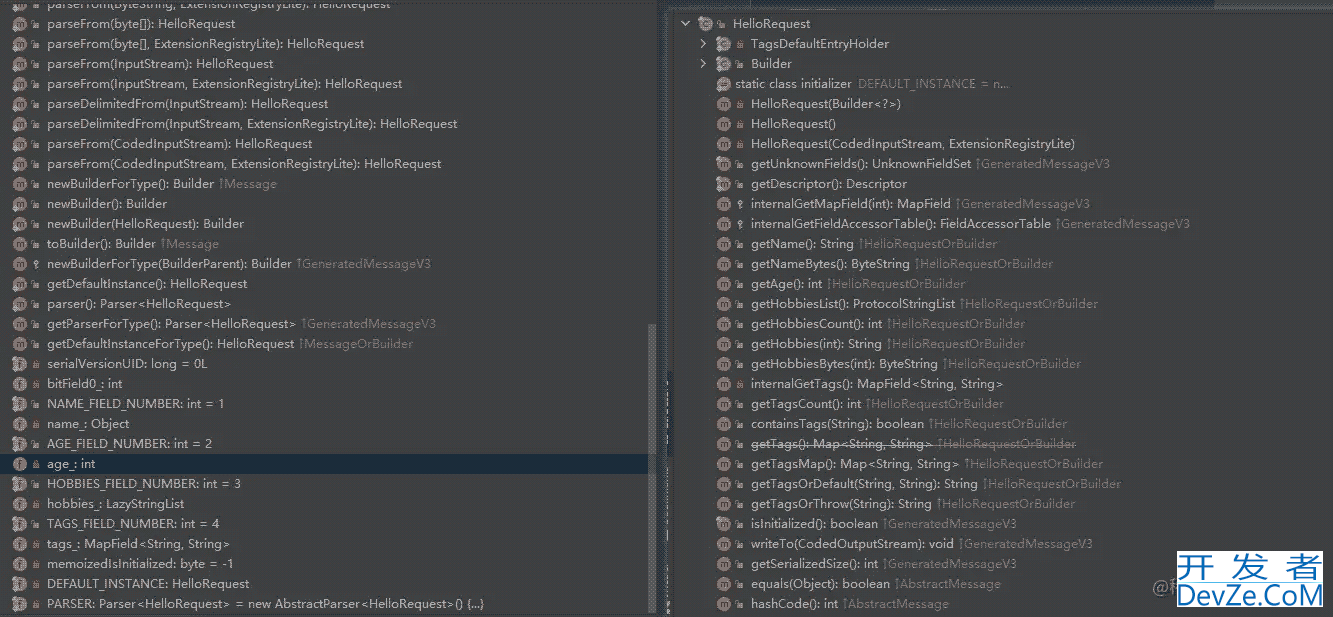Image resolution: width=1333 pixels, height=617 pixels.
Task: Click the Builder class icon in tree
Action: point(724,63)
